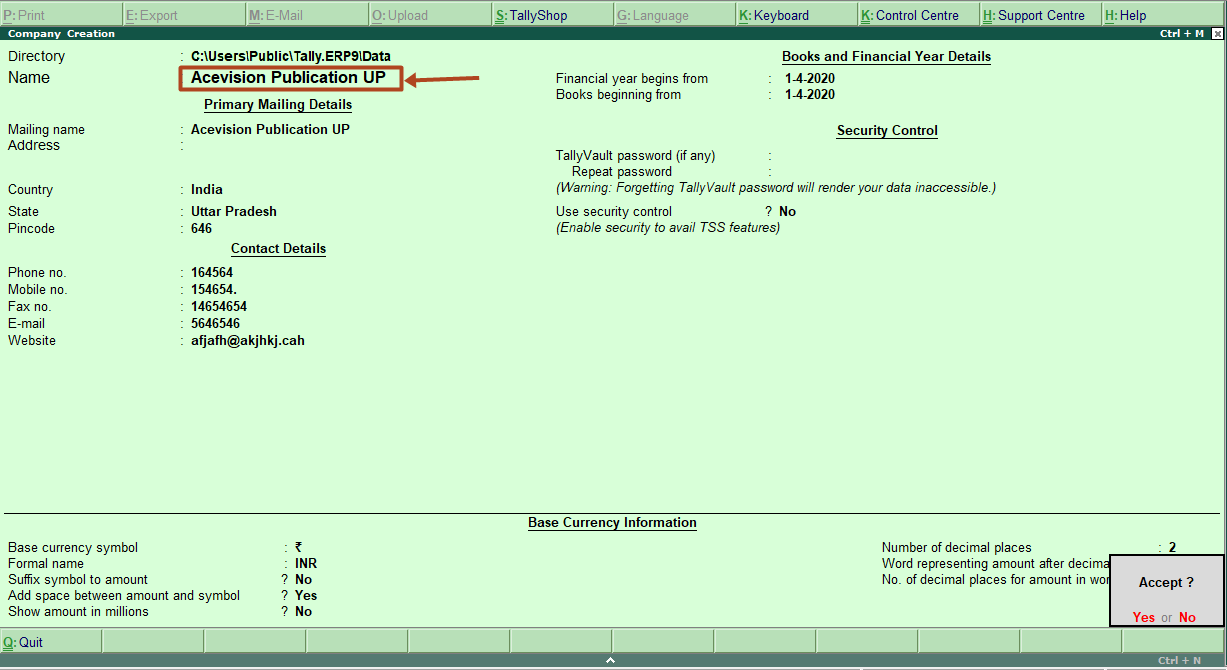Click the Primary Mailing Details heading
The image size is (1227, 670).
click(x=278, y=105)
